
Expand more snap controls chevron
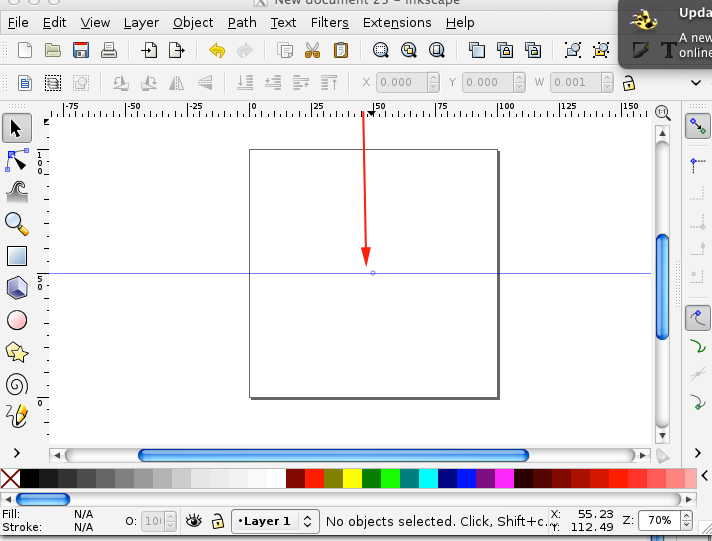click(x=697, y=453)
